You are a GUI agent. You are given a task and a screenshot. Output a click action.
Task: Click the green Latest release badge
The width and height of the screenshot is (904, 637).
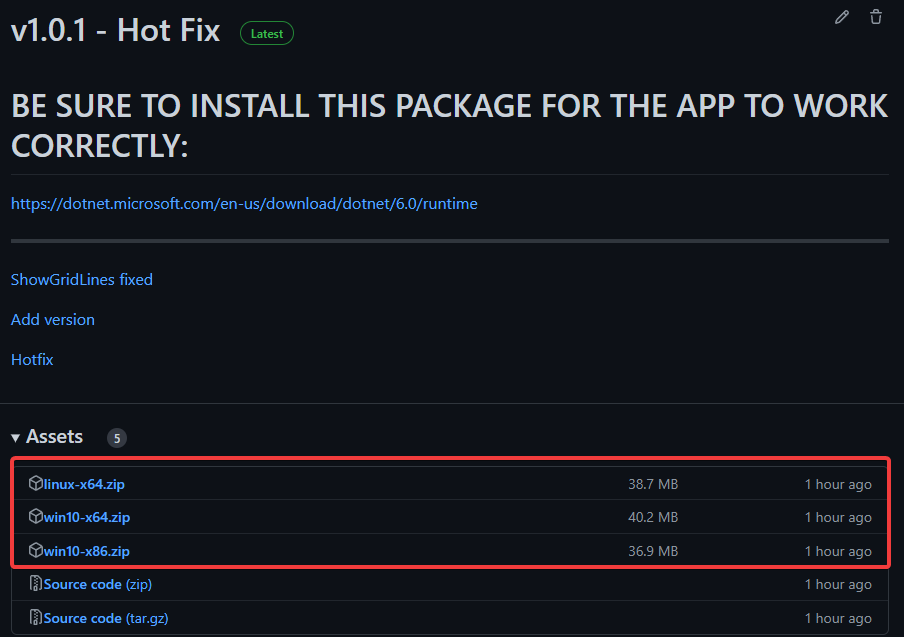(267, 33)
